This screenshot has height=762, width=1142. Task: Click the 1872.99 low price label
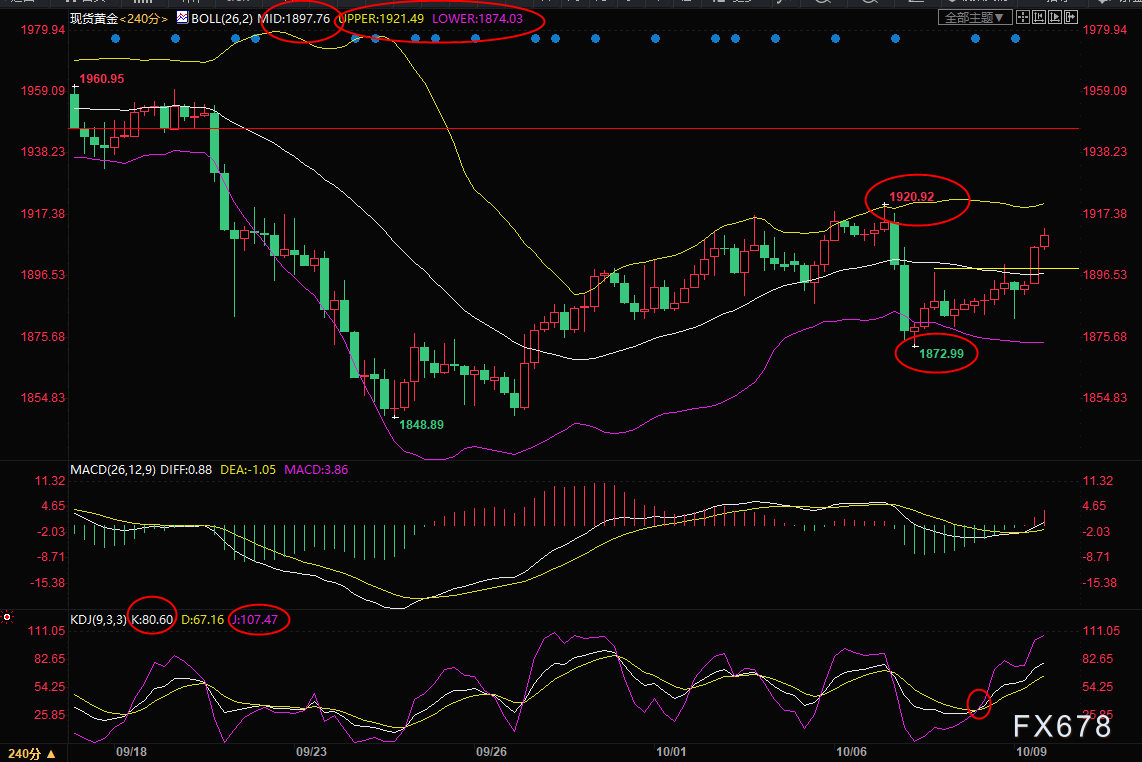(941, 354)
